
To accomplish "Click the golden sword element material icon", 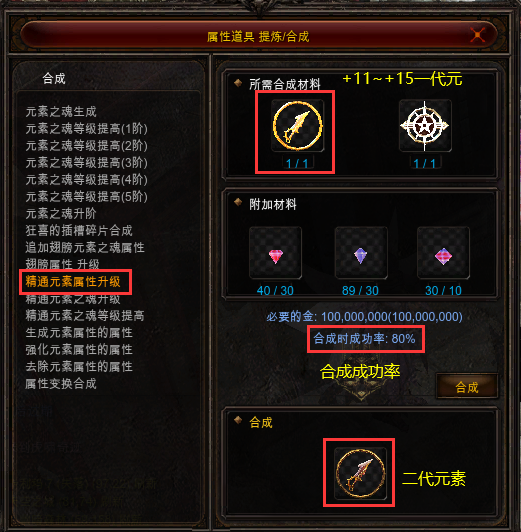I will coord(297,126).
